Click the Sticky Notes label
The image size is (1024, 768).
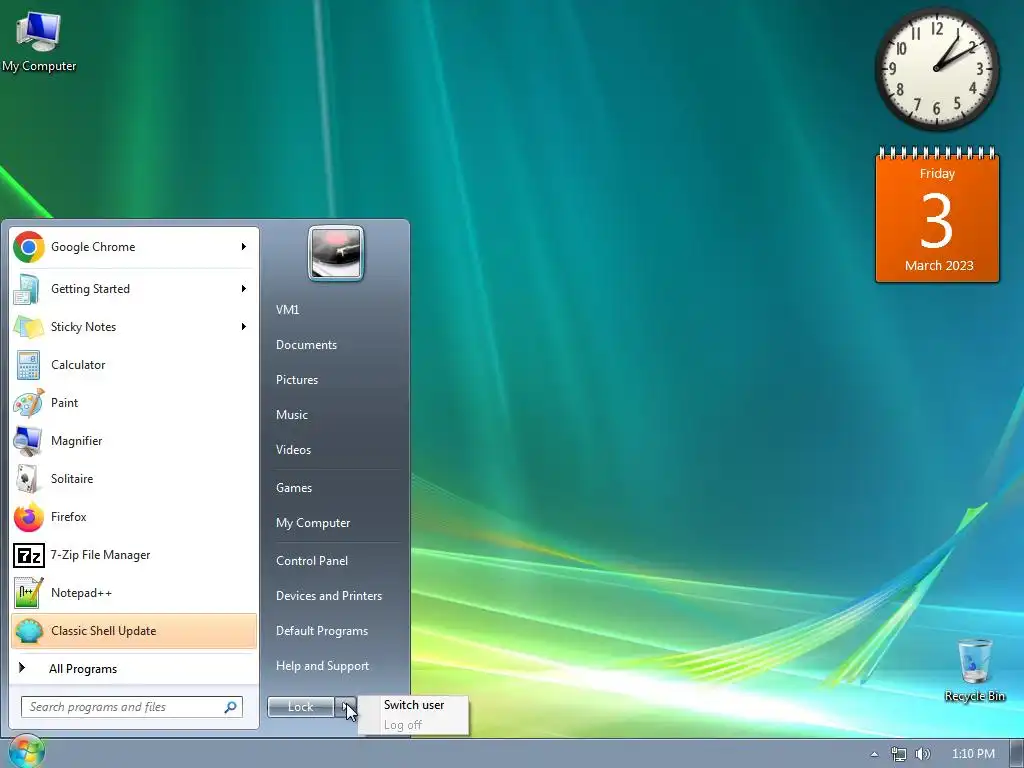84,327
